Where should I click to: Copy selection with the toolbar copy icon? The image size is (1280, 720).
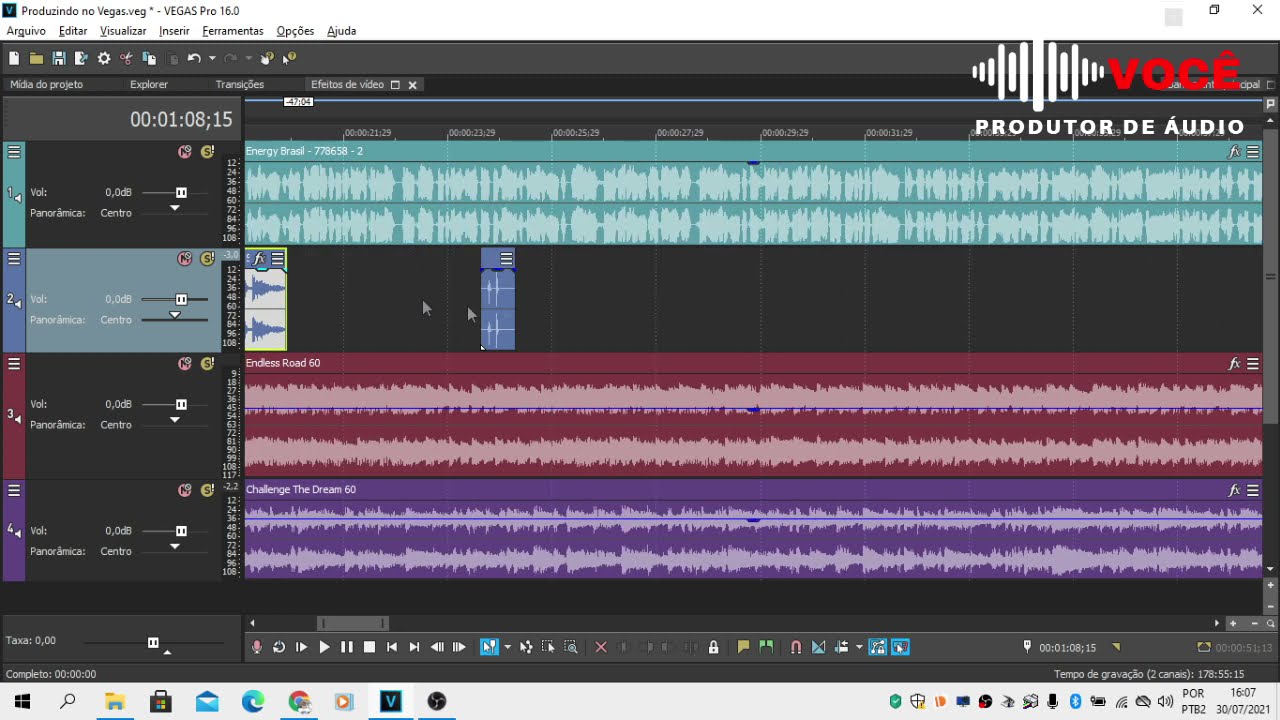pyautogui.click(x=149, y=58)
